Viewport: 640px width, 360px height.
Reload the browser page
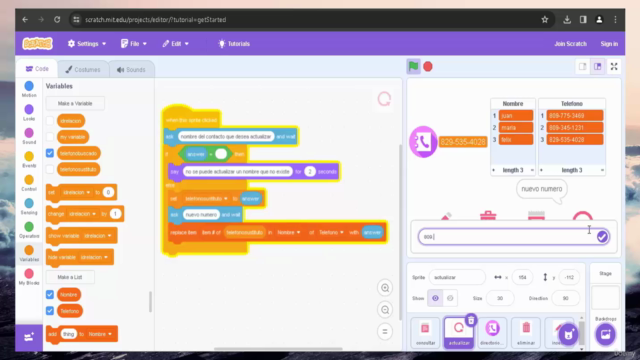tap(57, 20)
